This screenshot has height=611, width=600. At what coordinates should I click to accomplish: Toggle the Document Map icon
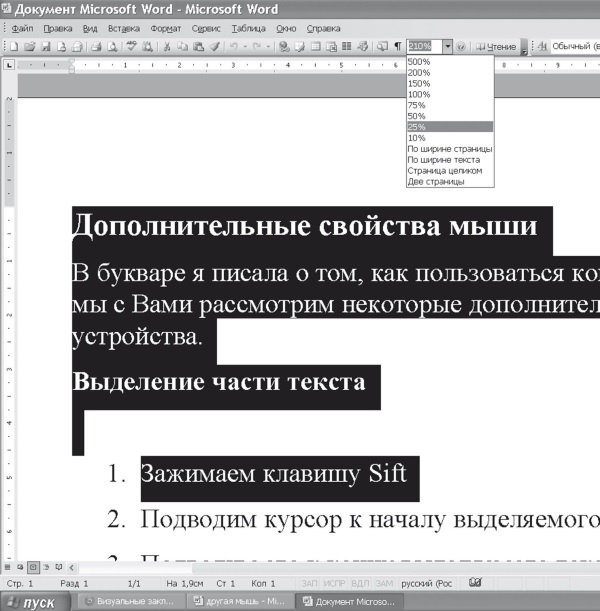pos(382,47)
